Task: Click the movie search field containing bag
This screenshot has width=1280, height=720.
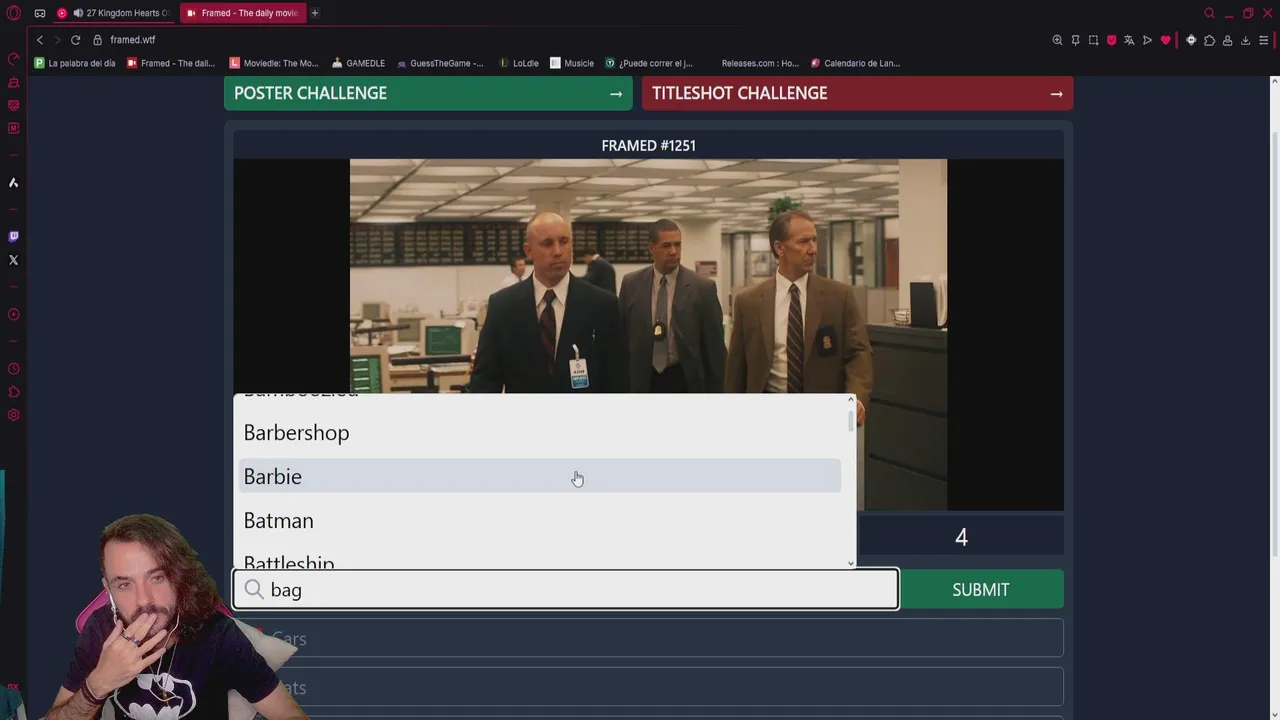Action: (566, 589)
